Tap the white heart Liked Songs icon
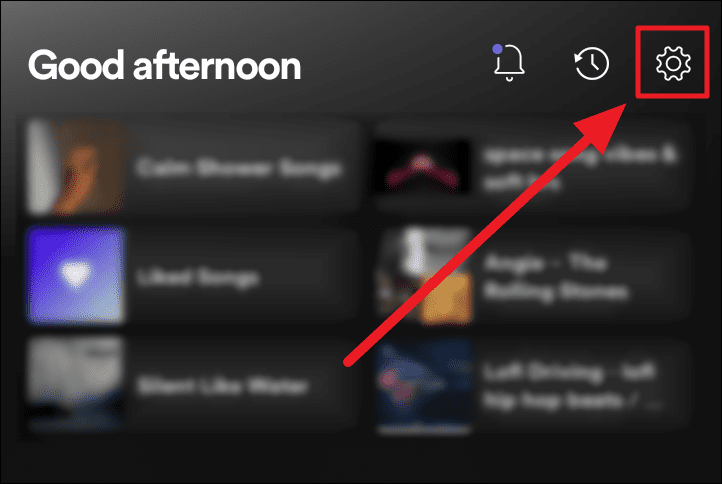This screenshot has width=722, height=484. (76, 274)
